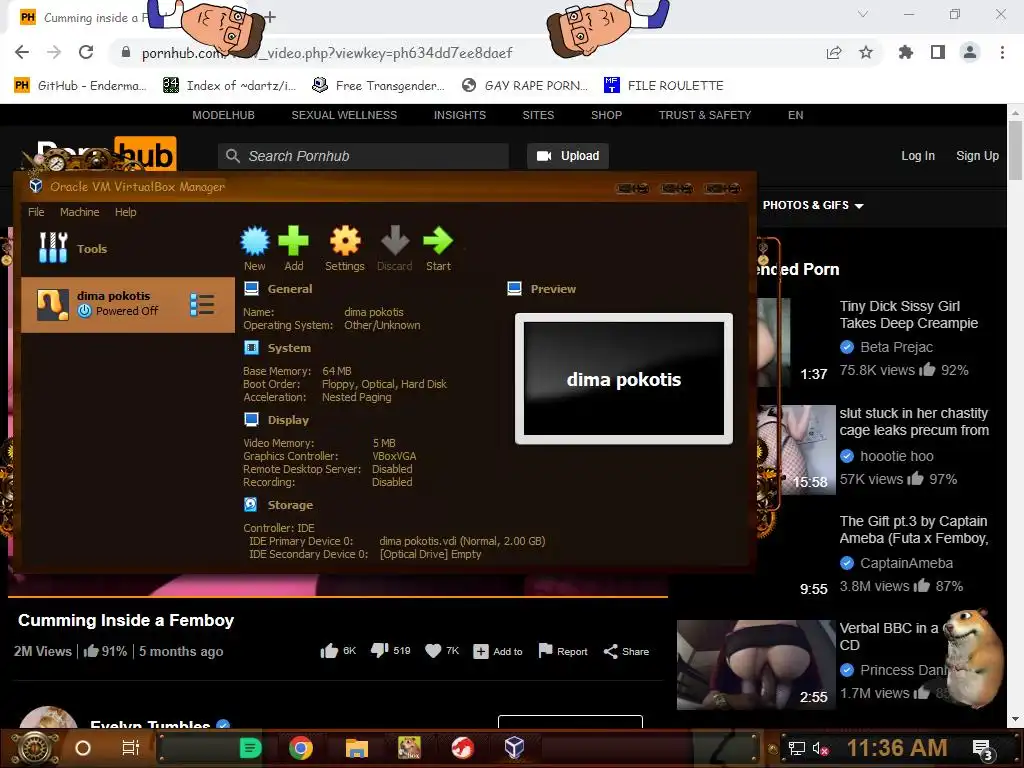Open Task View on the taskbar
1024x768 pixels.
tap(131, 748)
